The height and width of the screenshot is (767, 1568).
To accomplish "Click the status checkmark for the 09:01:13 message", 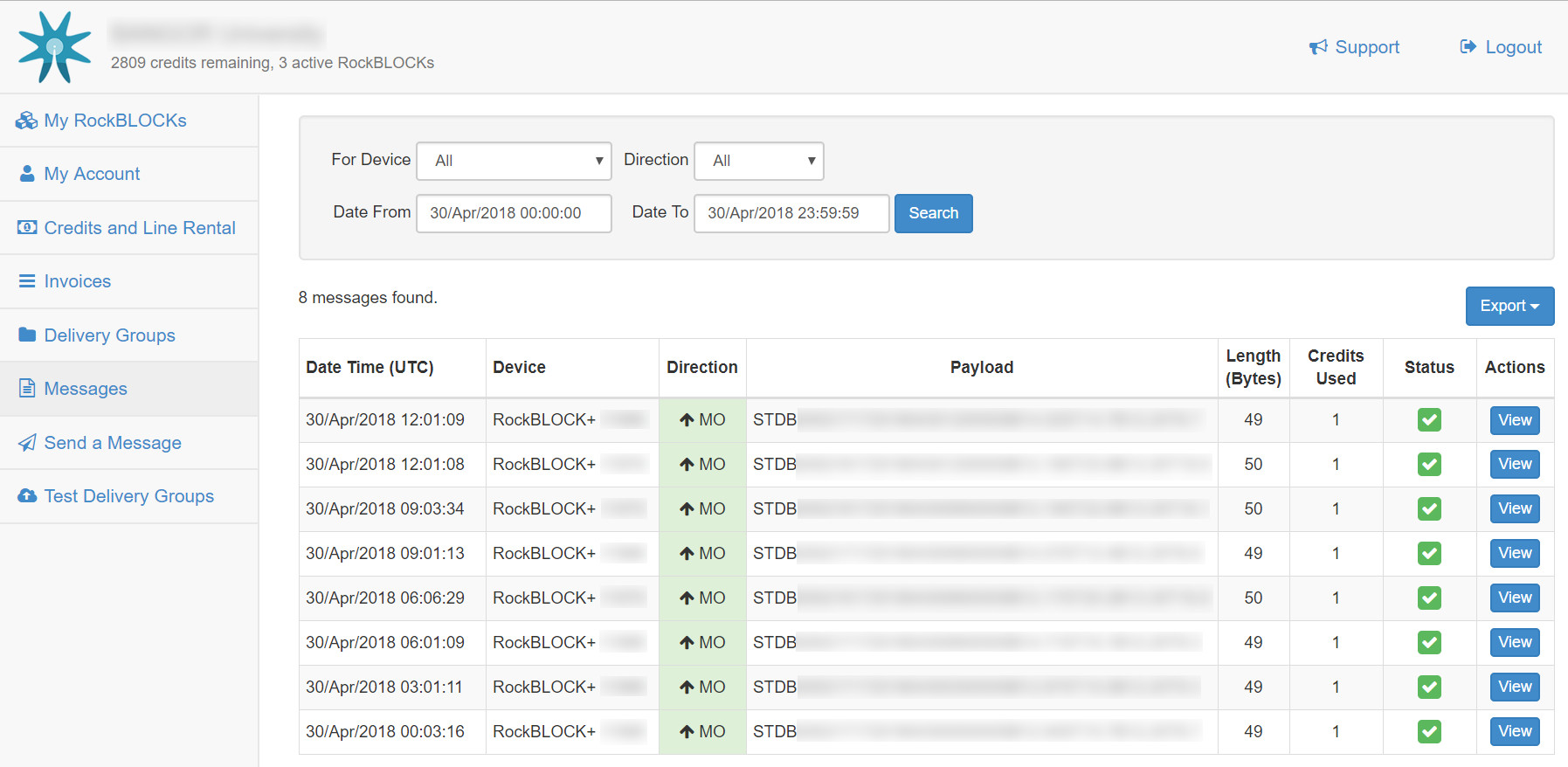I will pos(1429,554).
